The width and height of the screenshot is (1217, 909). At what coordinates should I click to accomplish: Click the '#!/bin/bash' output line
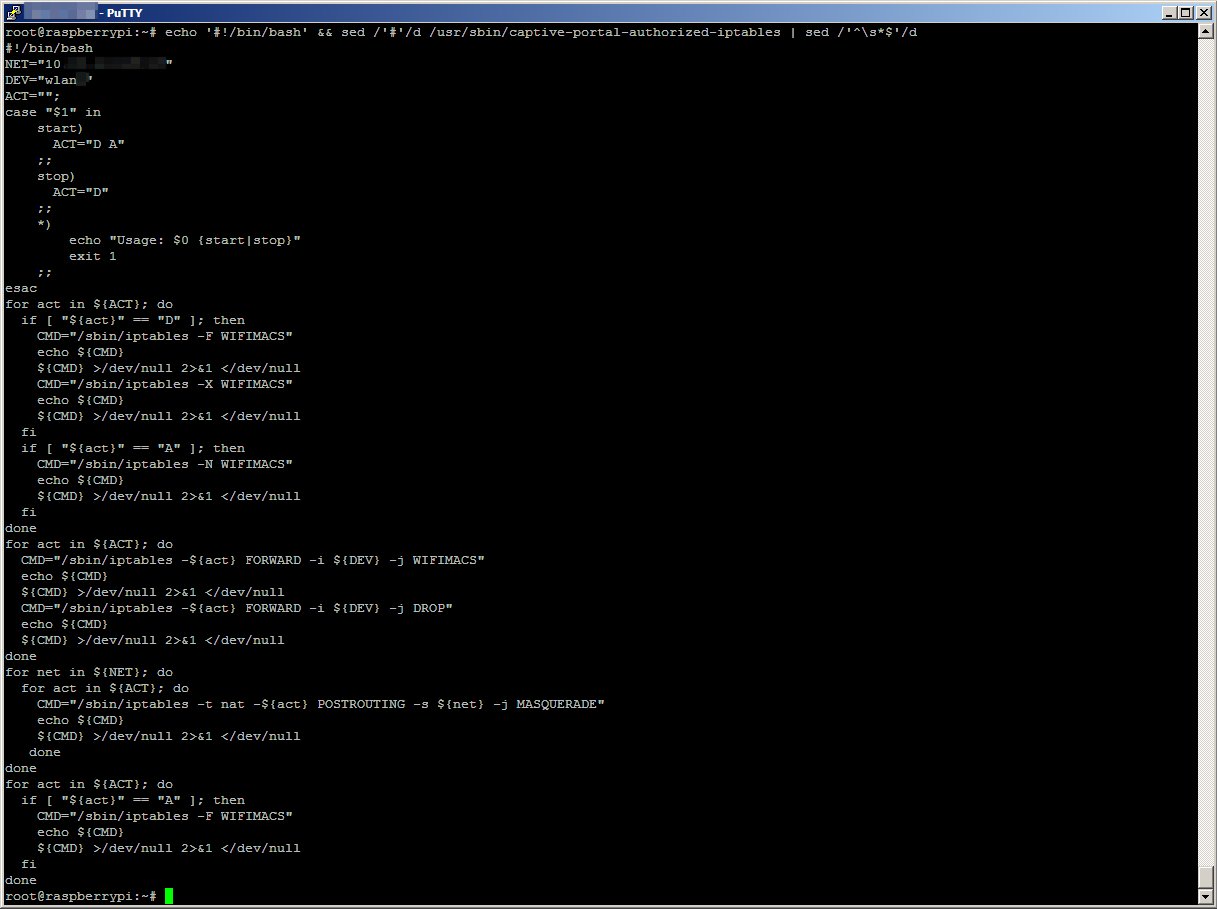point(49,48)
